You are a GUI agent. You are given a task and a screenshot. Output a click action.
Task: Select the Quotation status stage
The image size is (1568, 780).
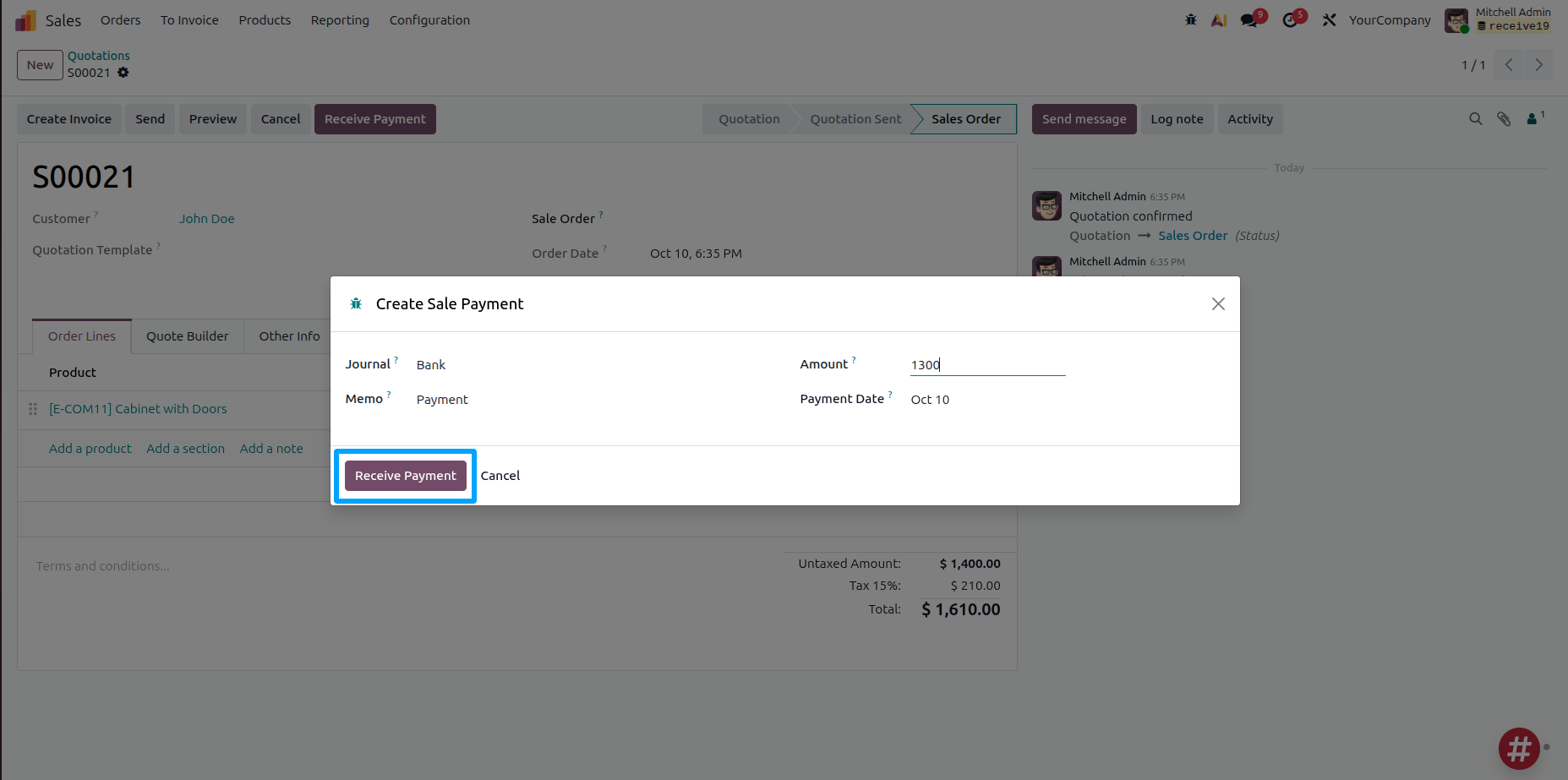749,119
